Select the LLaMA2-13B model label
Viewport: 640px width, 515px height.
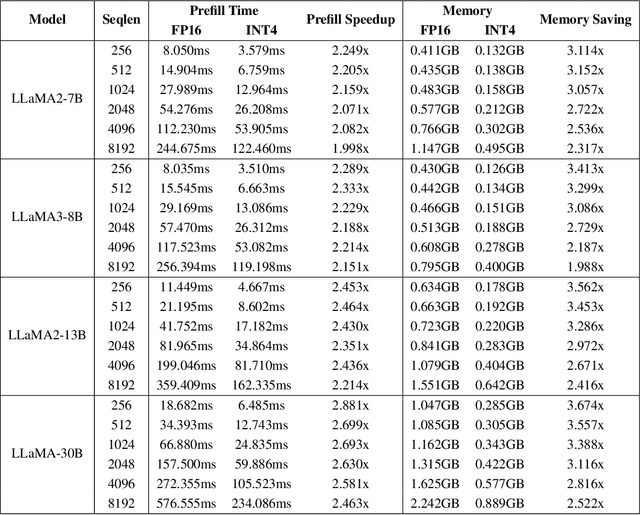[x=46, y=334]
